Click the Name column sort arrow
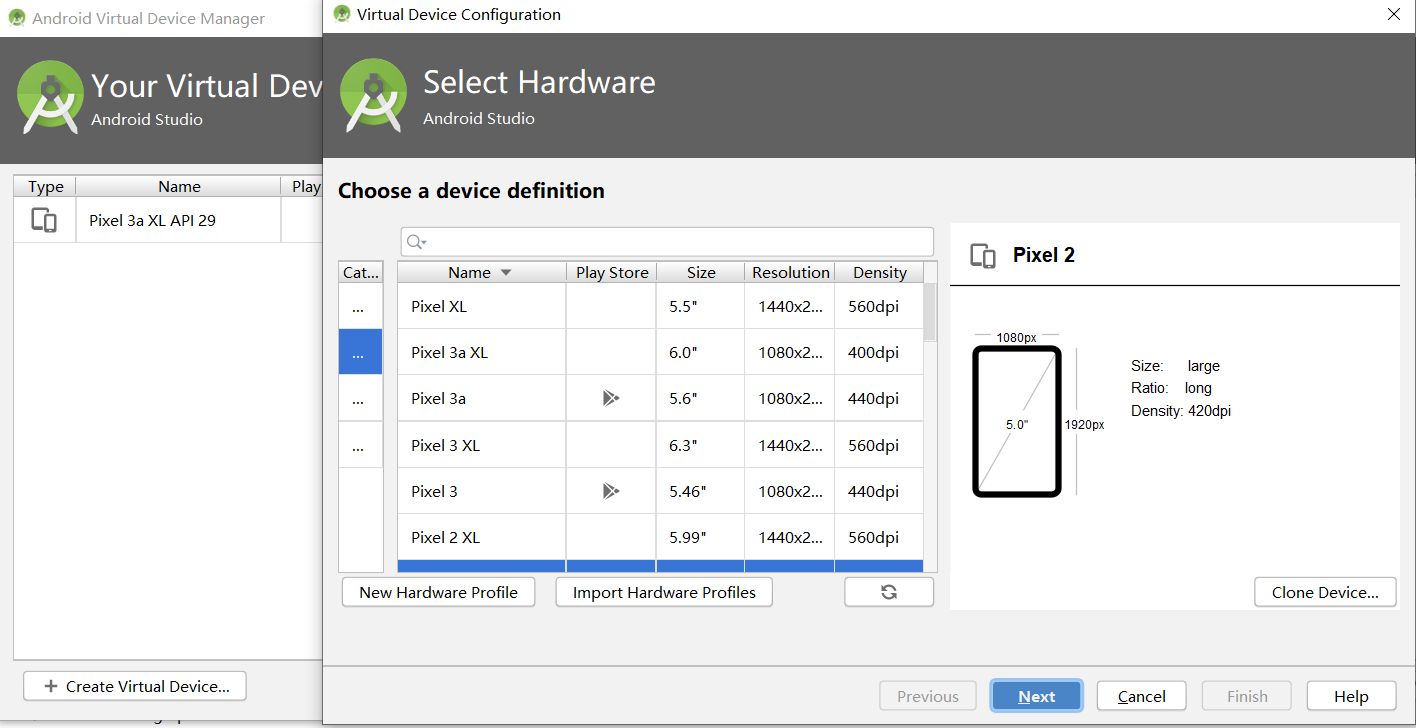 point(506,273)
